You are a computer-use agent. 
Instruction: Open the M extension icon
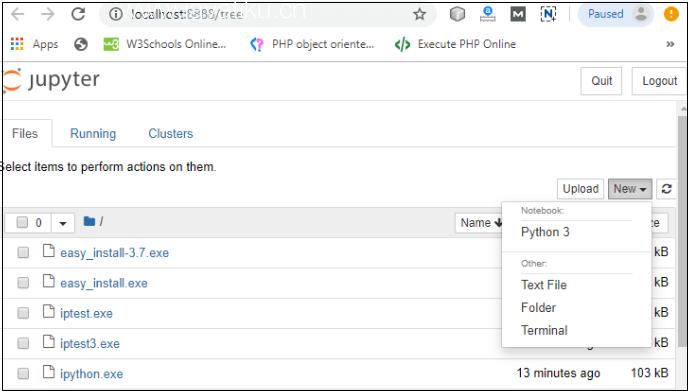[518, 14]
